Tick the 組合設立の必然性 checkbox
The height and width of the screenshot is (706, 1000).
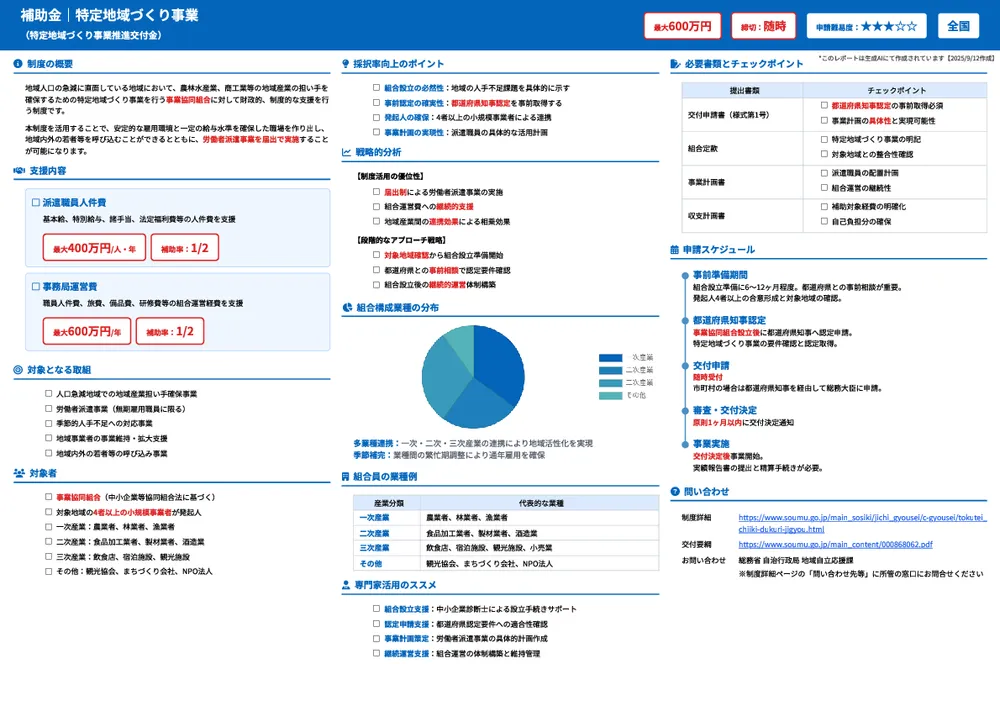376,88
